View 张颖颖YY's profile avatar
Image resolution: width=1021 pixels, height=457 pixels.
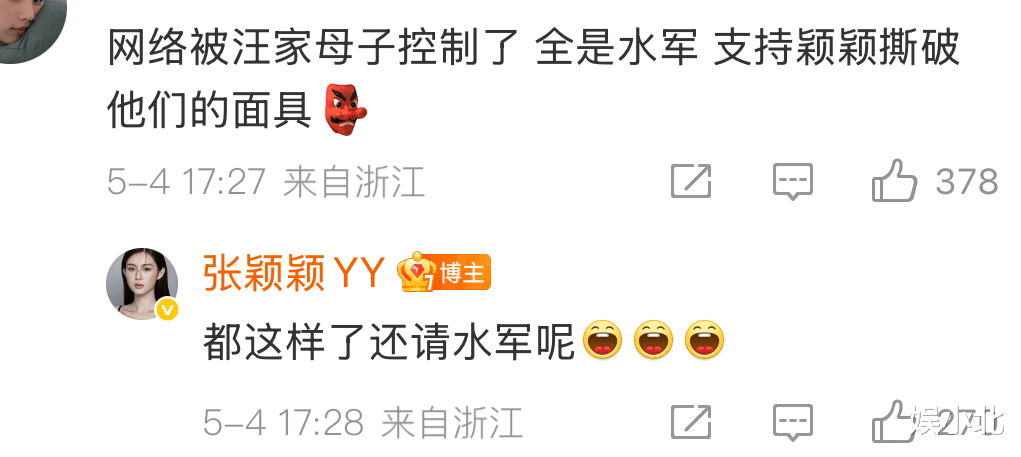click(x=143, y=283)
